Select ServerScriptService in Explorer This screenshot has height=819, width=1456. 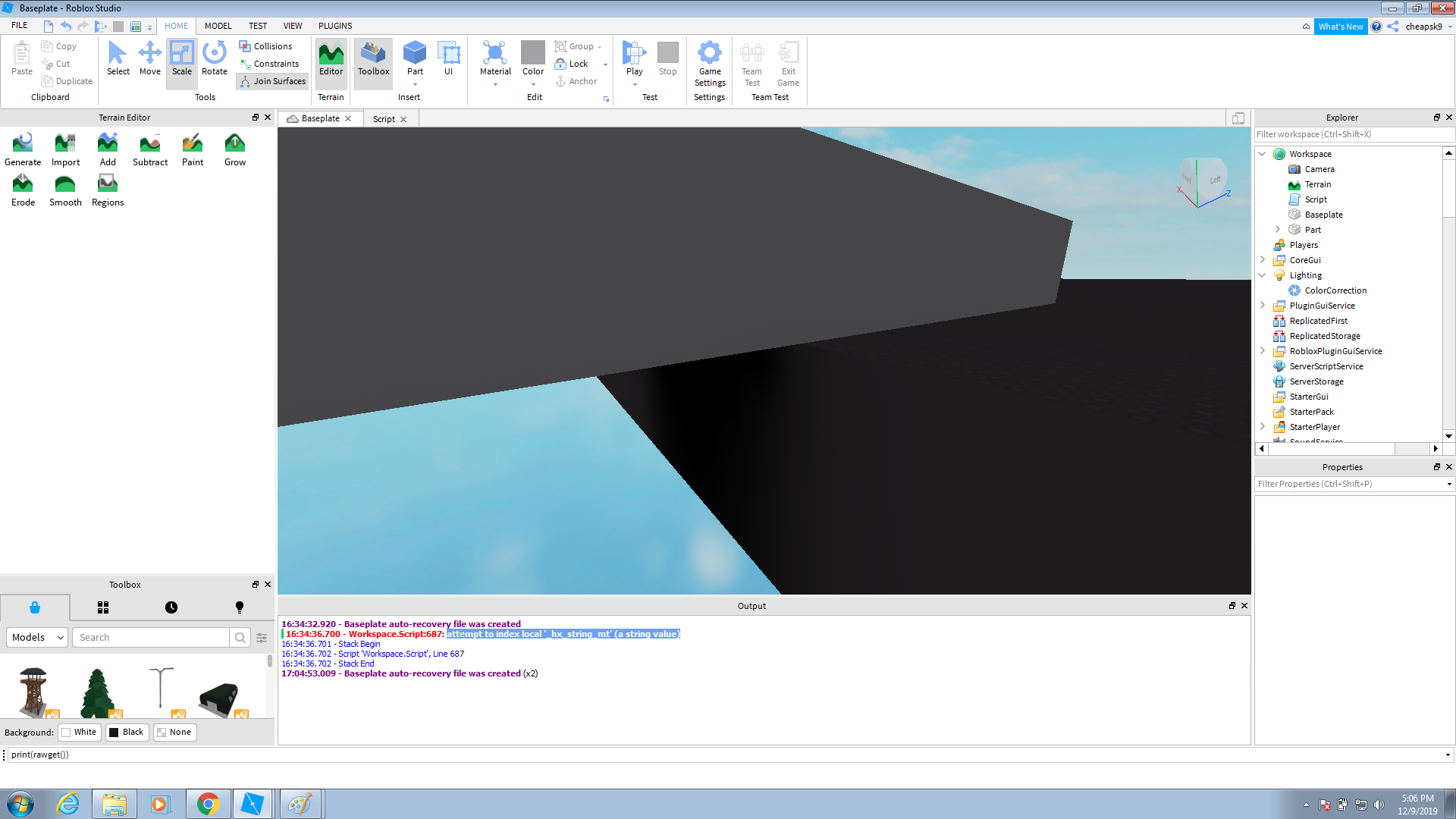[1326, 366]
